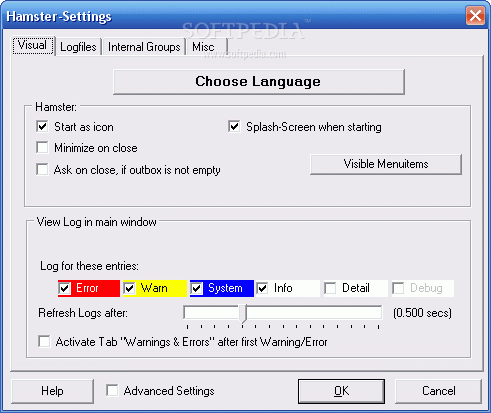This screenshot has height=413, width=491.
Task: Open the Internal Groups tab
Action: [144, 47]
